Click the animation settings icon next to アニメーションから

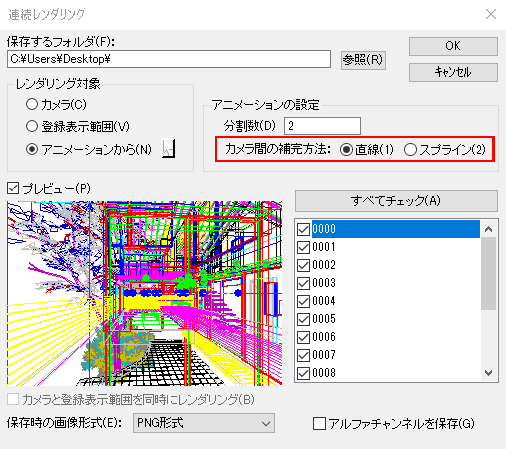(169, 149)
